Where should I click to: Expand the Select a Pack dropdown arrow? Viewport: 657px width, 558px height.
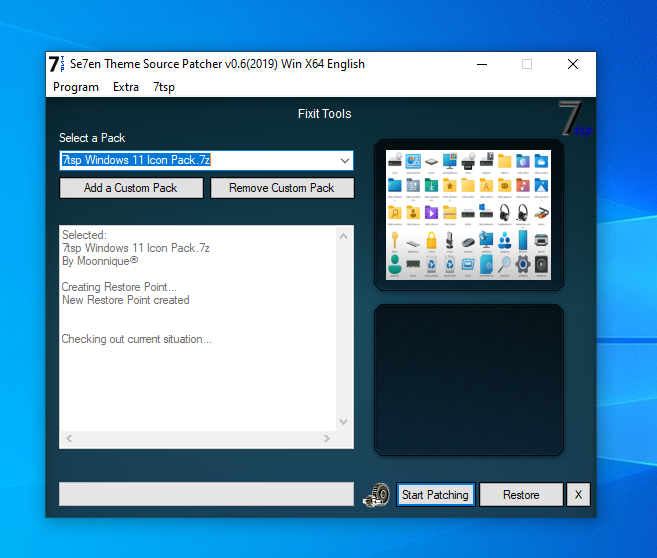344,160
